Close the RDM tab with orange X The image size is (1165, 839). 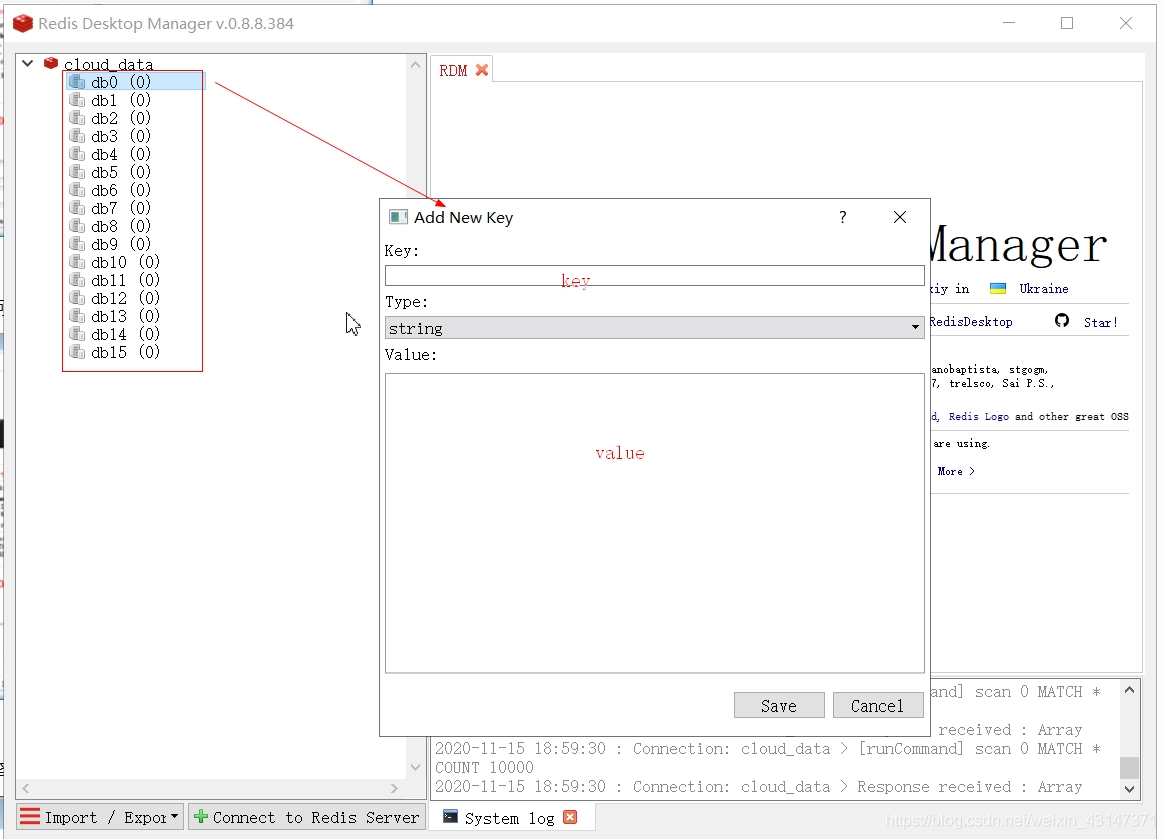(x=482, y=70)
